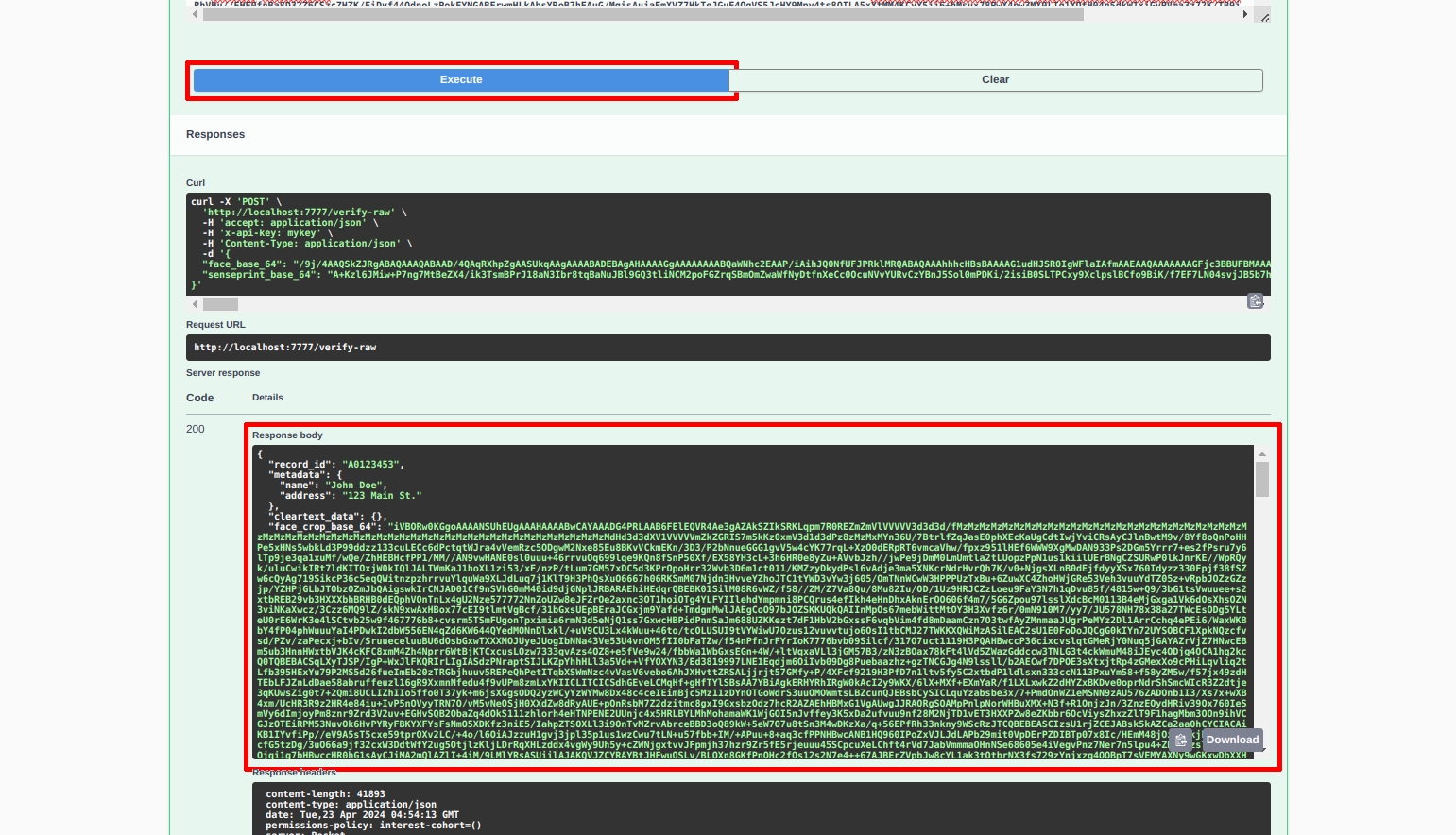The width and height of the screenshot is (1456, 835).
Task: Click up arrow of response body scrollbar
Action: tap(1261, 454)
